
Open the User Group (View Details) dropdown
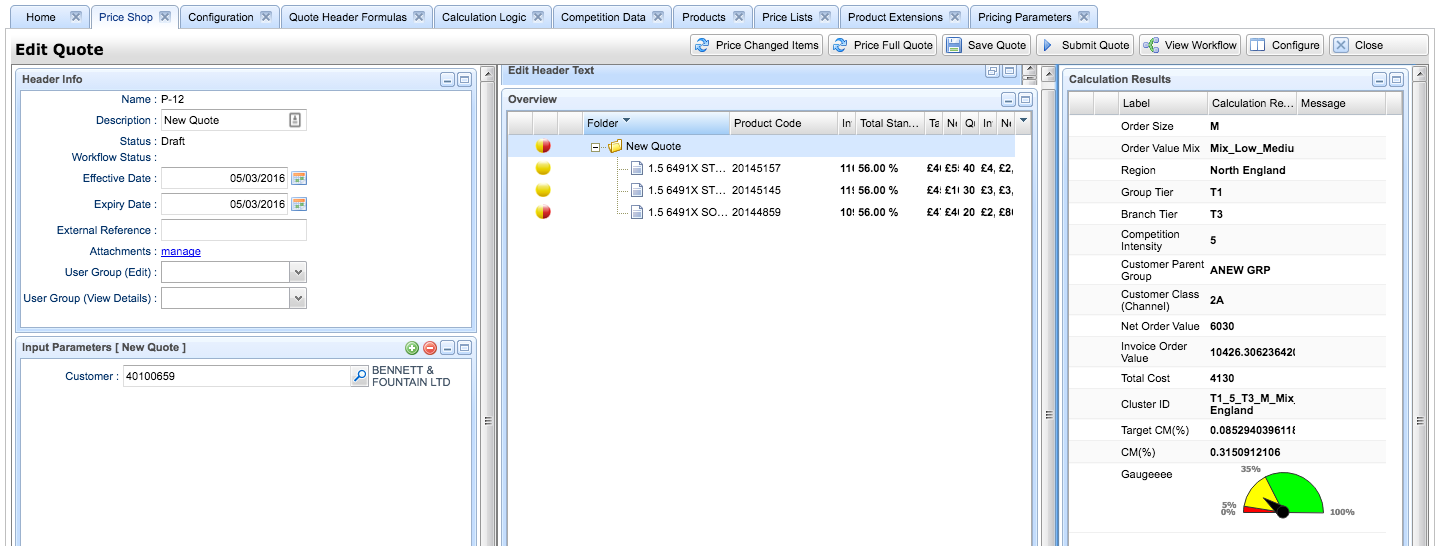click(297, 298)
